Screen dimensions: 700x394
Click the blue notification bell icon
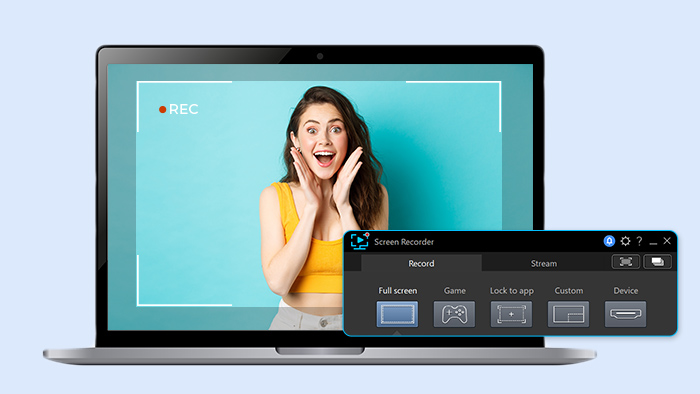[609, 241]
